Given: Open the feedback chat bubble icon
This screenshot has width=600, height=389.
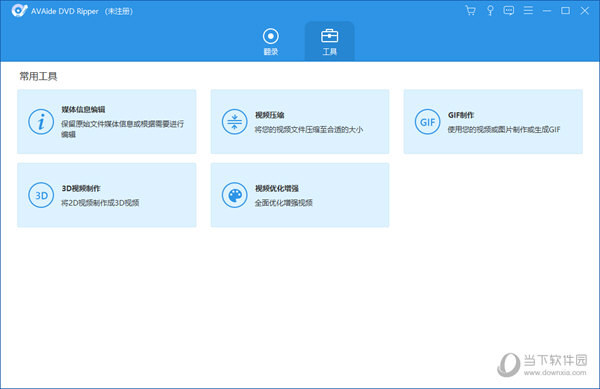Looking at the screenshot, I should pos(509,10).
